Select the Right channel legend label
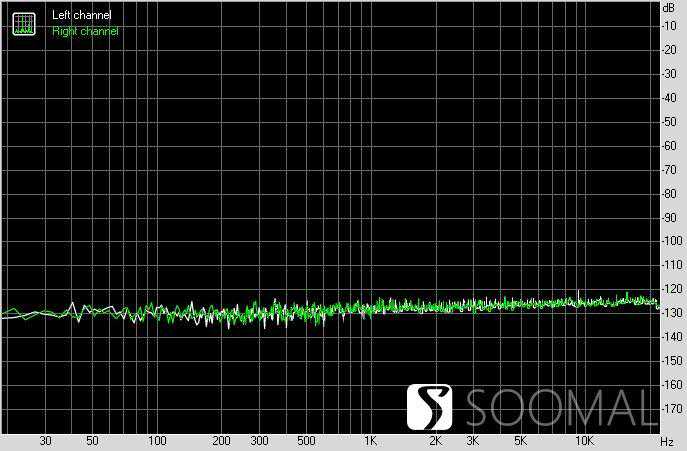Screen dimensions: 687x451 click(x=85, y=31)
